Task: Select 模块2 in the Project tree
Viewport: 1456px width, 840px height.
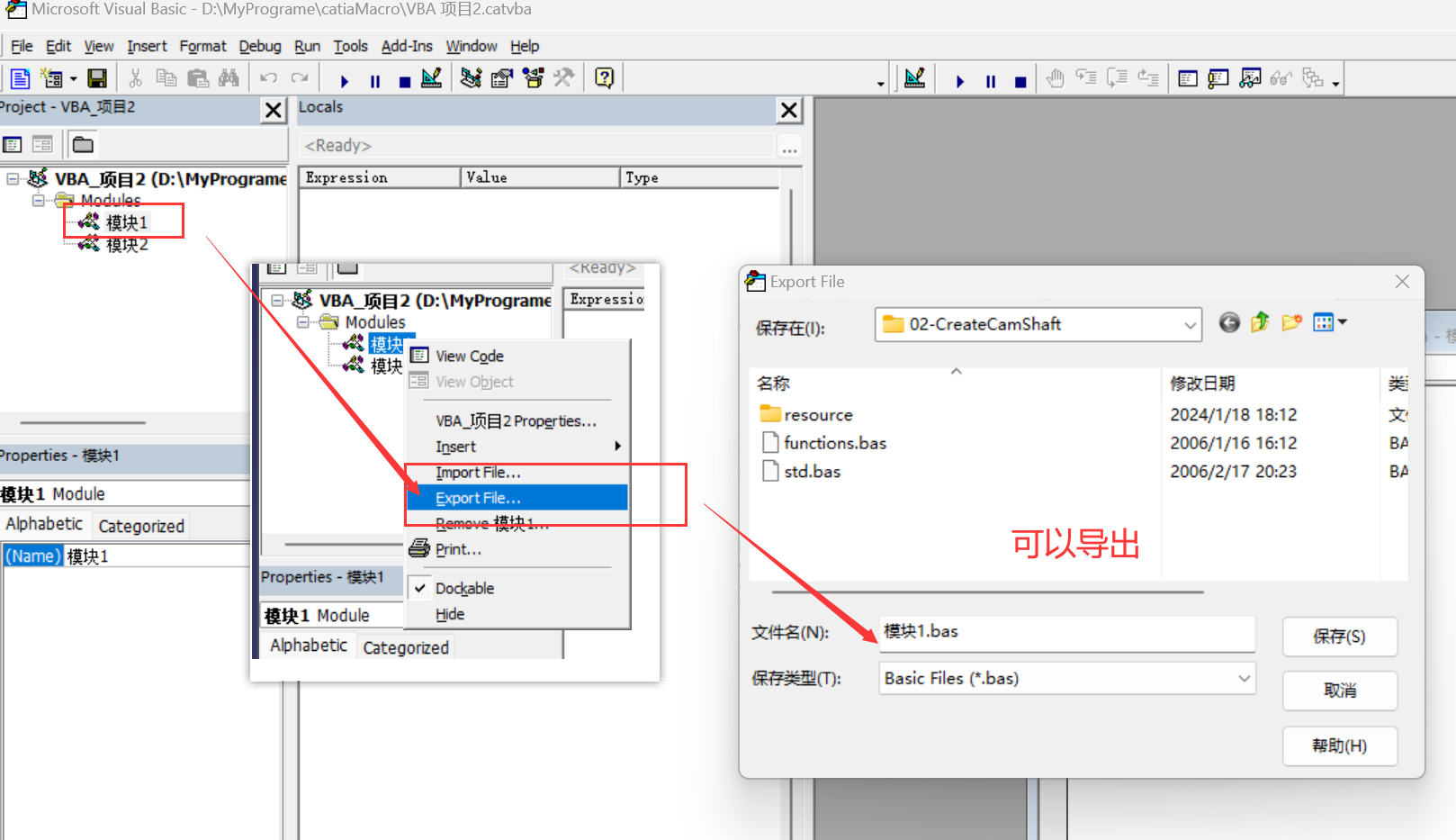Action: pyautogui.click(x=126, y=245)
